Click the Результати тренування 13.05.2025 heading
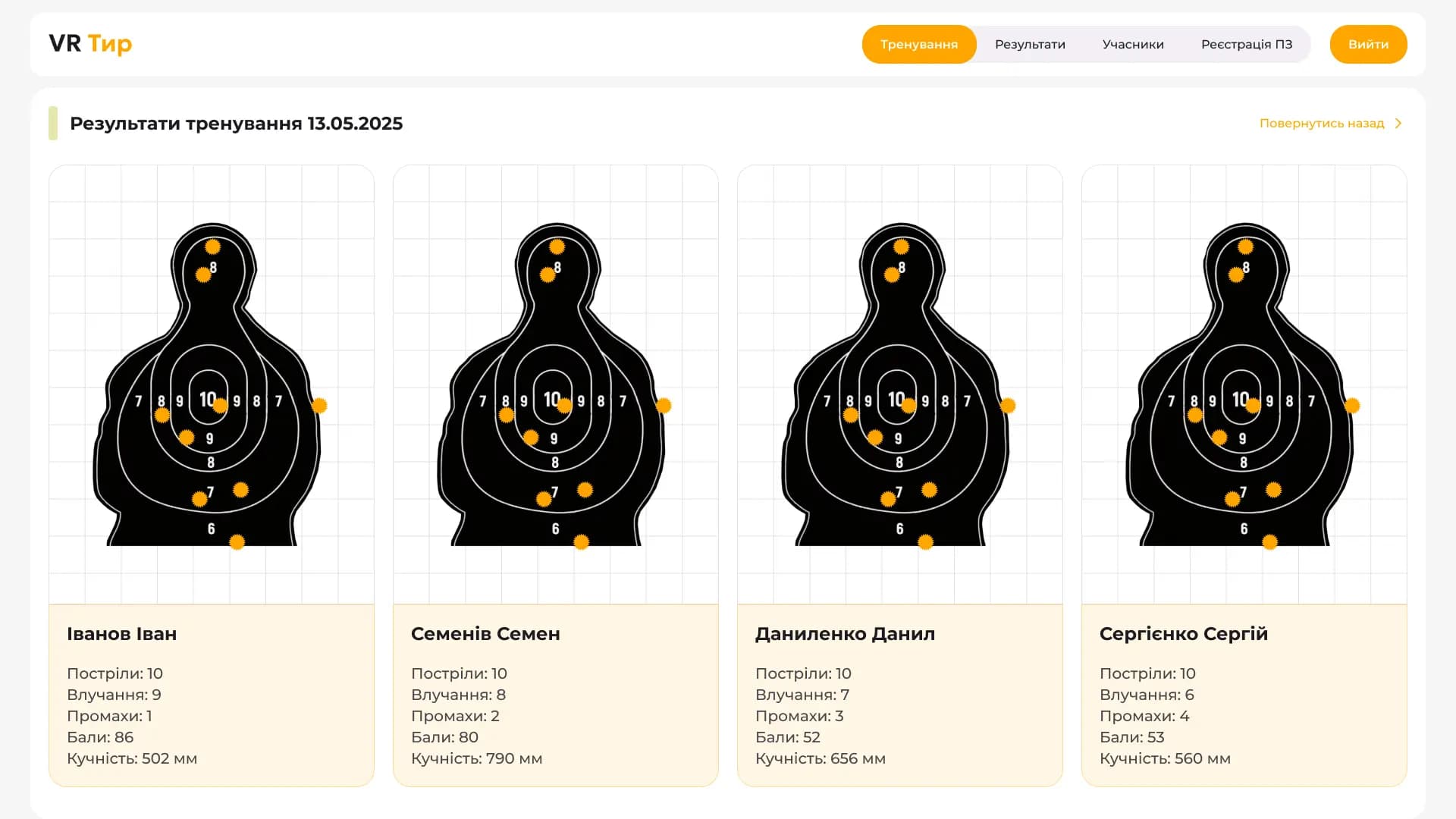The image size is (1456, 819). (236, 124)
